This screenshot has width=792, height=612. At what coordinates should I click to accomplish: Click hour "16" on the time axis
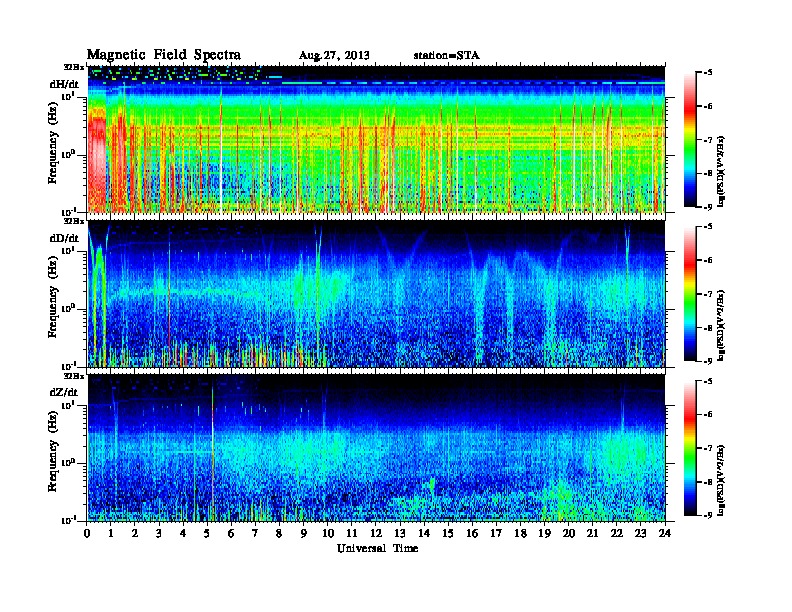tap(472, 534)
